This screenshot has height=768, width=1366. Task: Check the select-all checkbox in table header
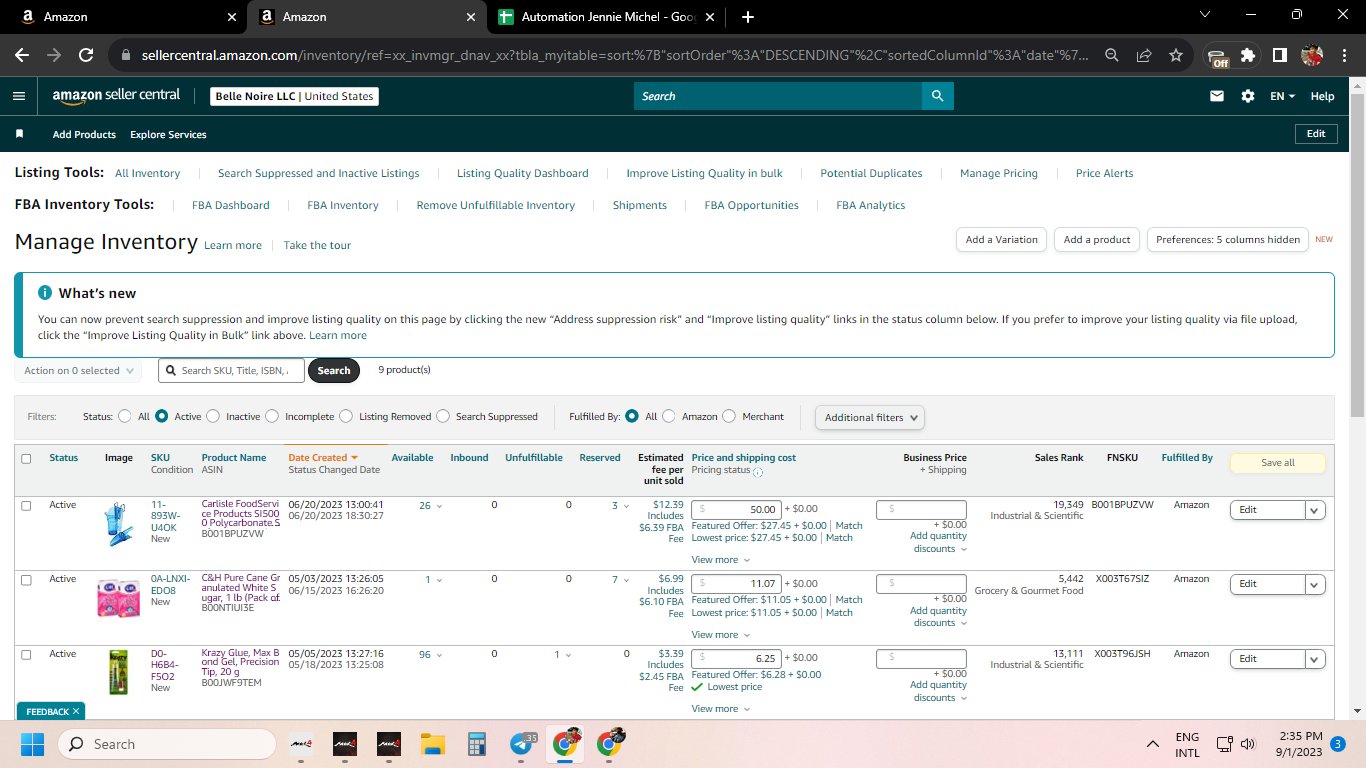tap(26, 459)
